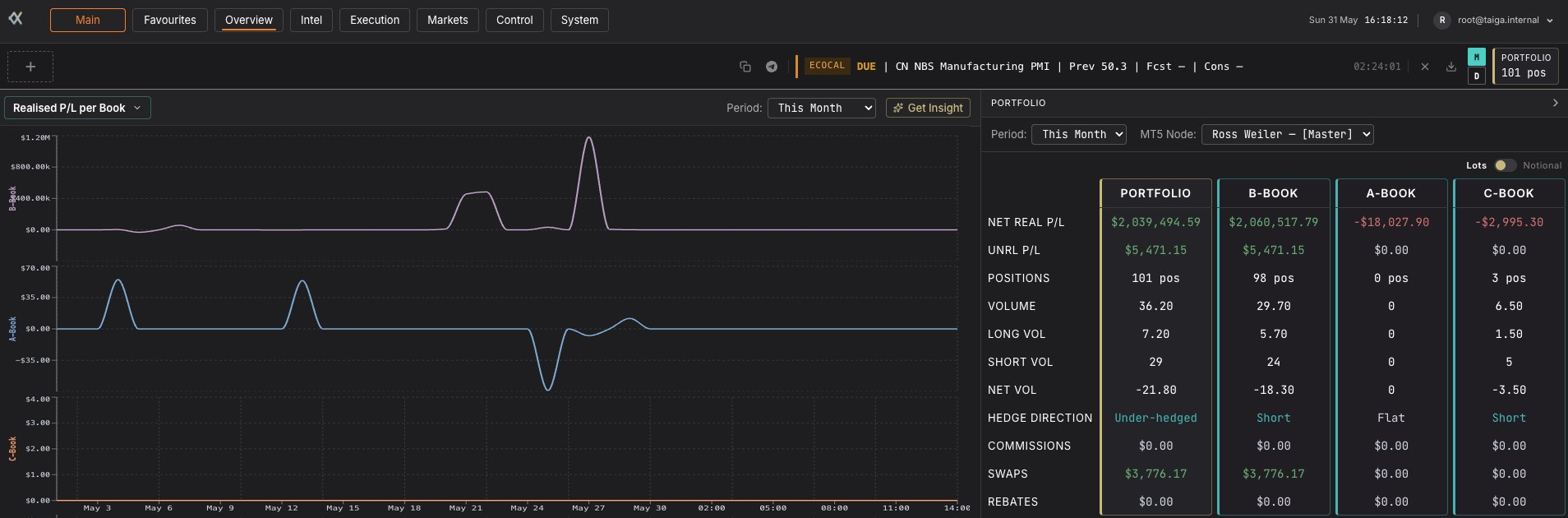Image resolution: width=1568 pixels, height=518 pixels.
Task: Open the Favourites tab
Action: coord(170,20)
